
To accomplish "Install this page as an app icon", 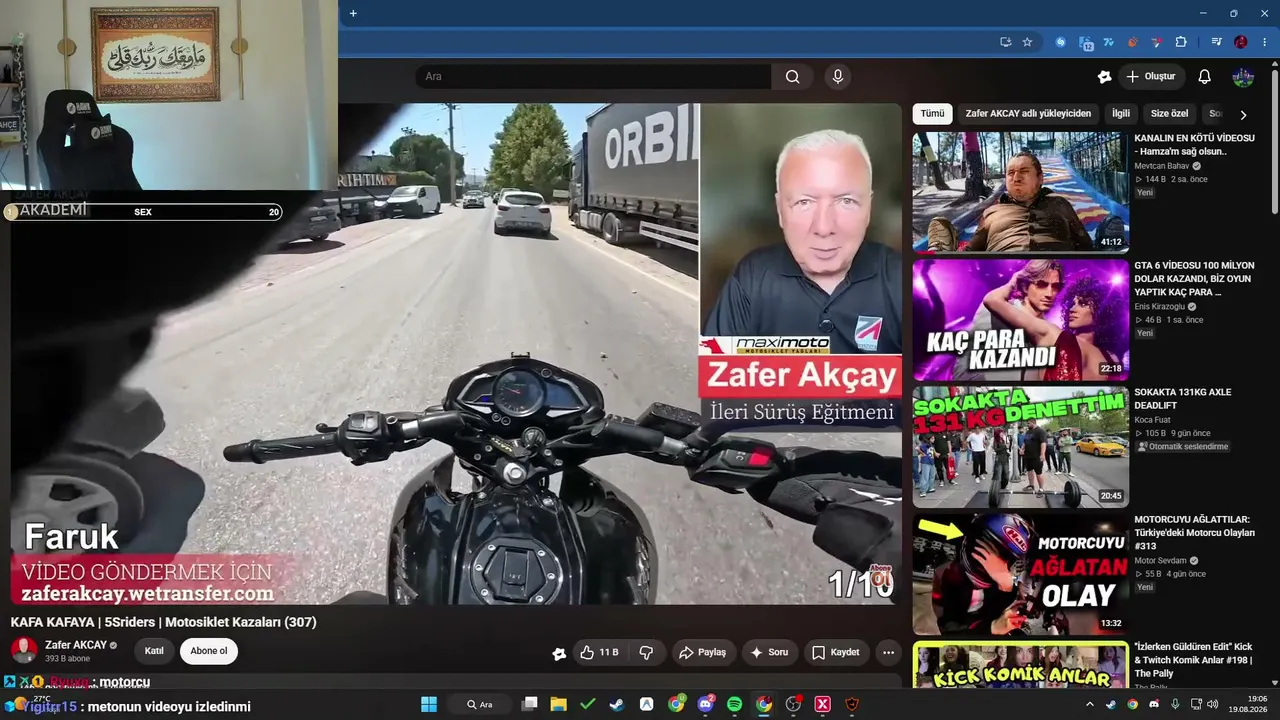I will [1005, 42].
